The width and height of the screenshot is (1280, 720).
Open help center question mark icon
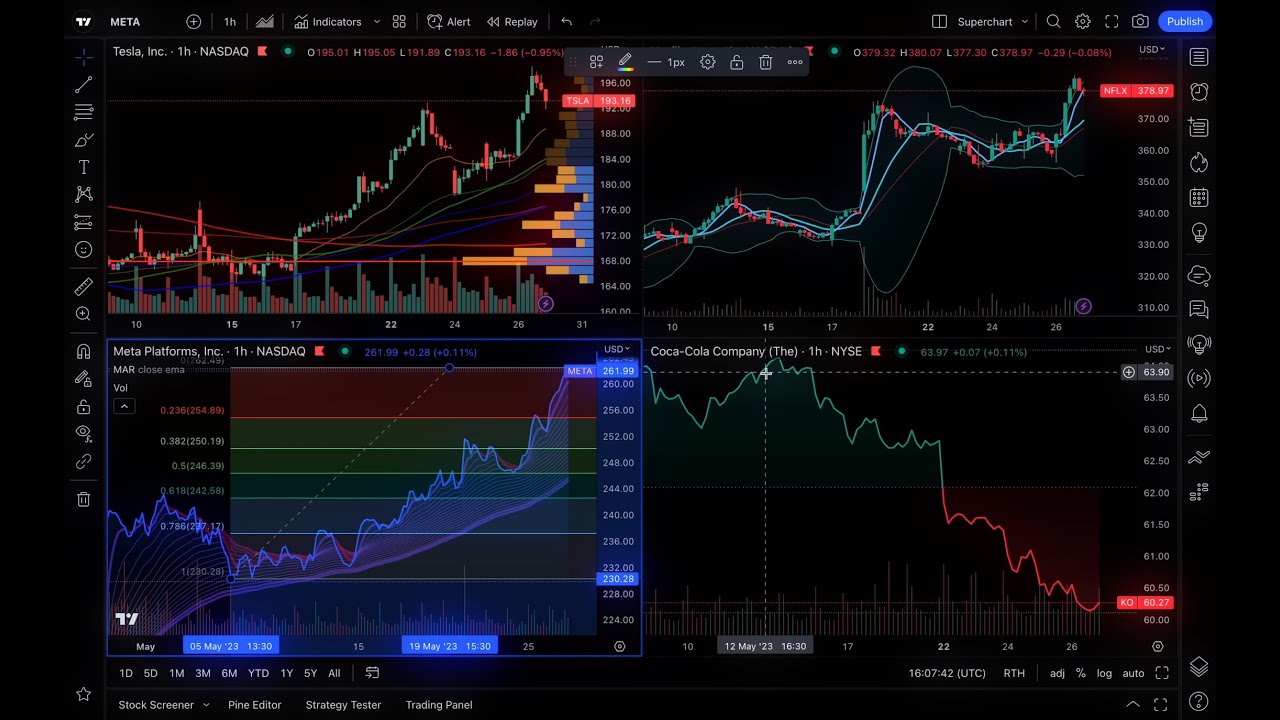1199,702
